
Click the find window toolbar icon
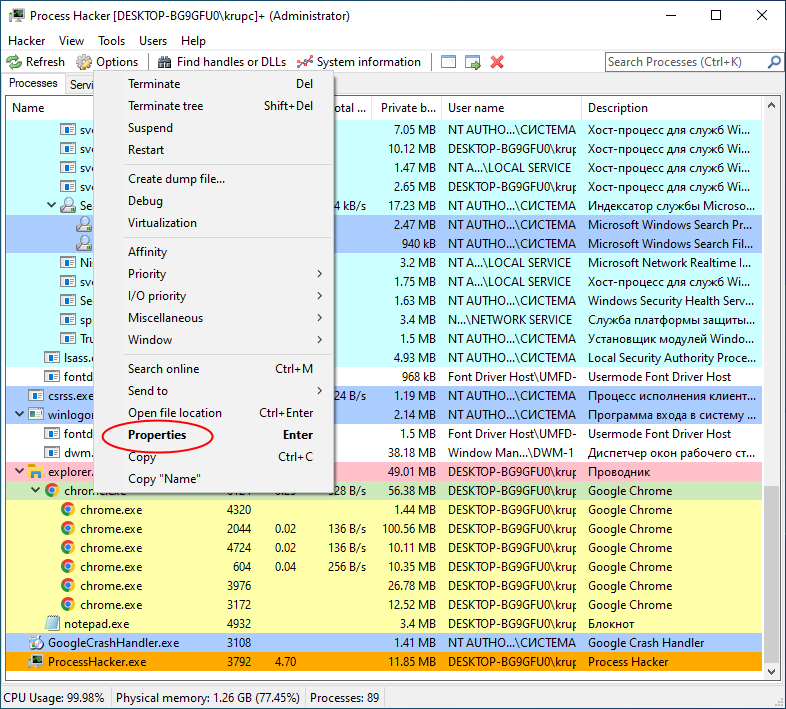pos(448,62)
